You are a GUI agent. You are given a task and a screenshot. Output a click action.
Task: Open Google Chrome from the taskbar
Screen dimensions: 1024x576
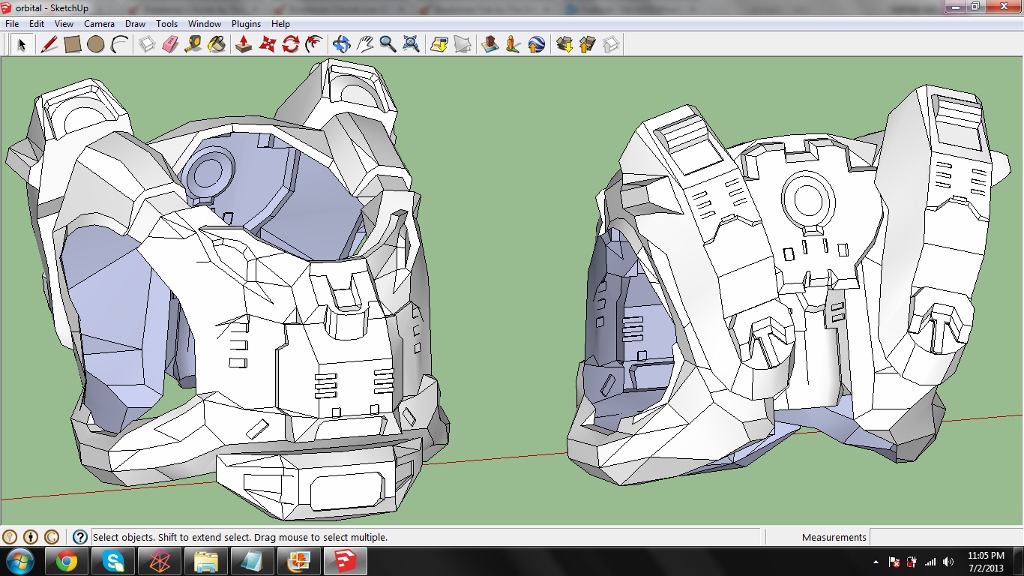[67, 561]
